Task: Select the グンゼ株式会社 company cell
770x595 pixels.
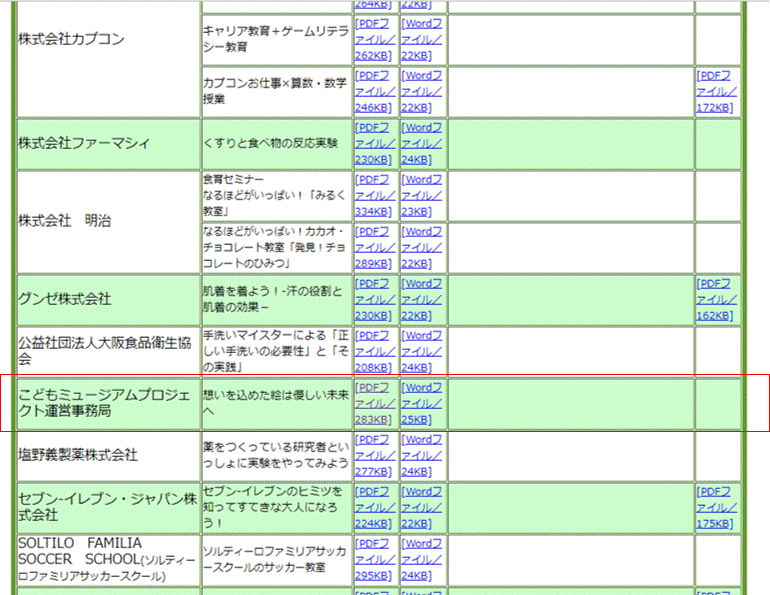Action: [x=109, y=299]
